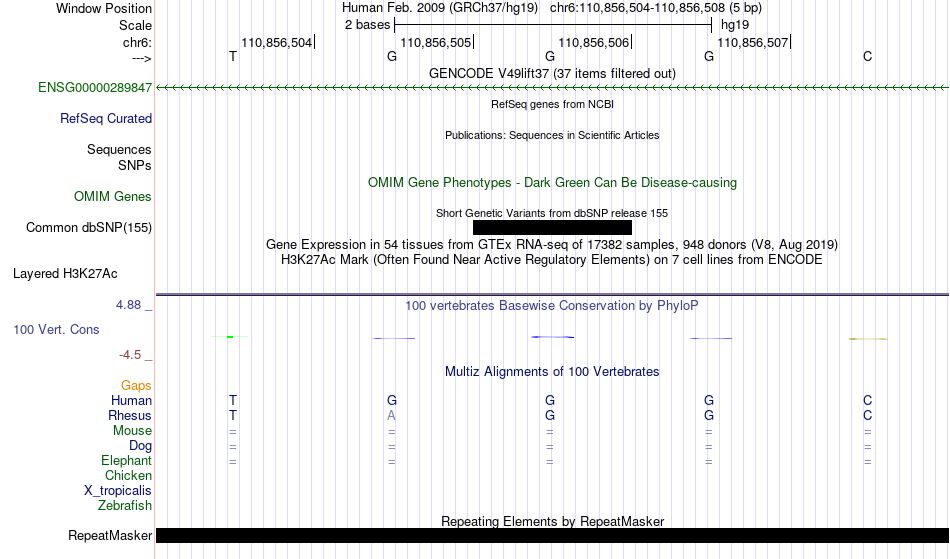Image resolution: width=950 pixels, height=559 pixels.
Task: Click the reference base T in ruler row
Action: 233,56
